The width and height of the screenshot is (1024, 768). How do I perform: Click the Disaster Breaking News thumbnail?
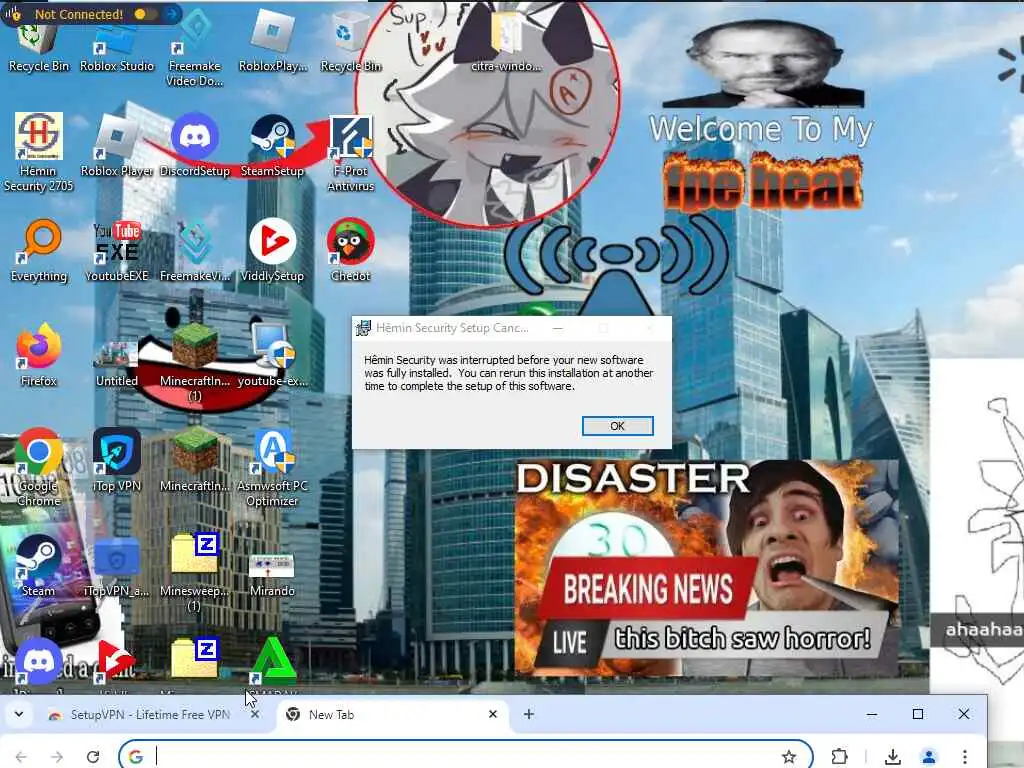707,567
